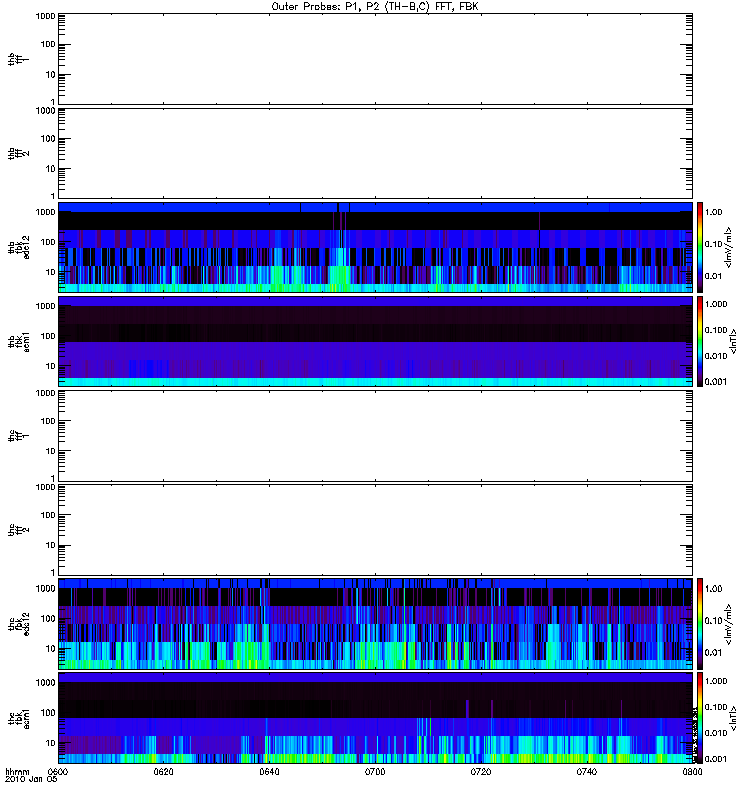Click the color bar beside thb fbk scm1 panel
Screen dimensions: 750x800
point(700,341)
